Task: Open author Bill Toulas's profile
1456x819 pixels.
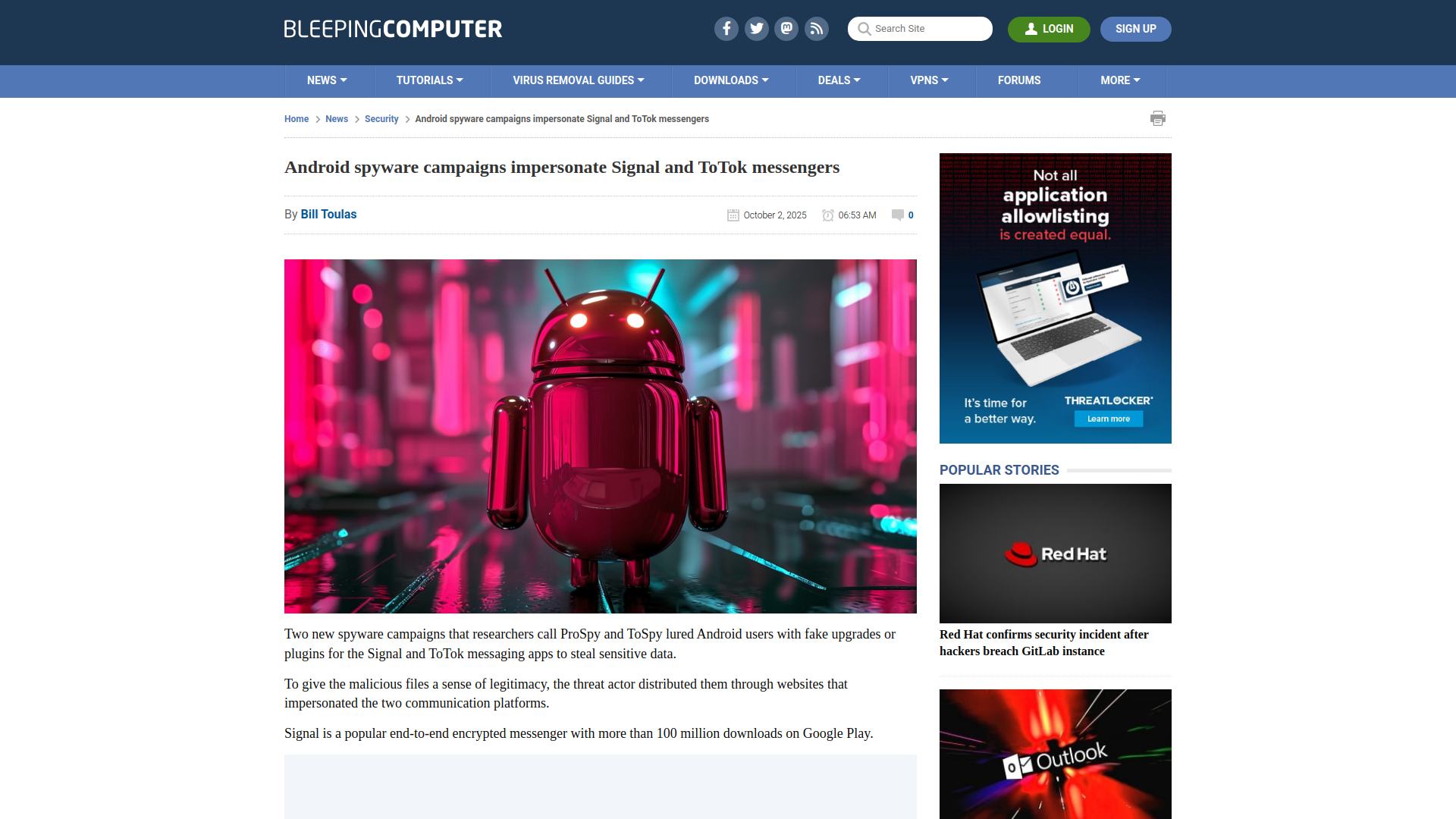Action: (x=328, y=215)
